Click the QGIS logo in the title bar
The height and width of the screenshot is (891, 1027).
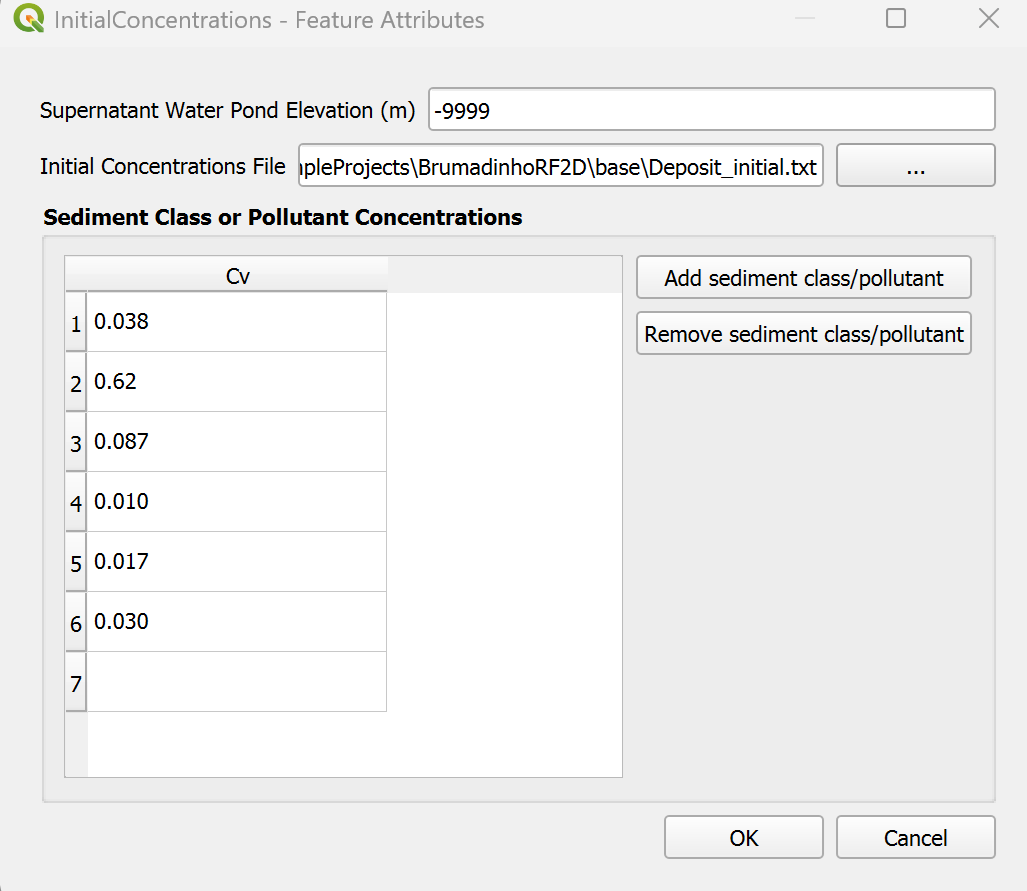point(31,20)
